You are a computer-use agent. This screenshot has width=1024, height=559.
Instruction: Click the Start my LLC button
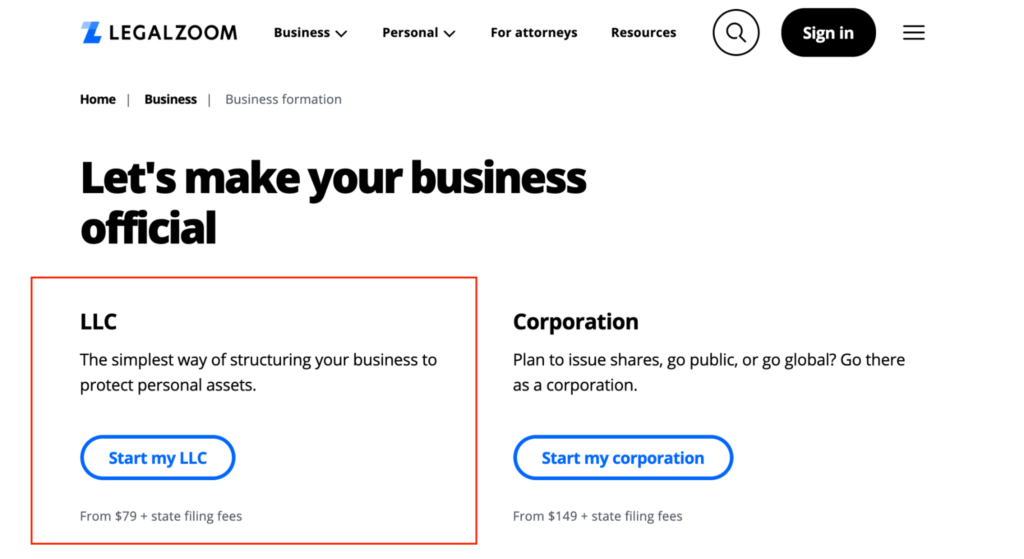pos(157,458)
